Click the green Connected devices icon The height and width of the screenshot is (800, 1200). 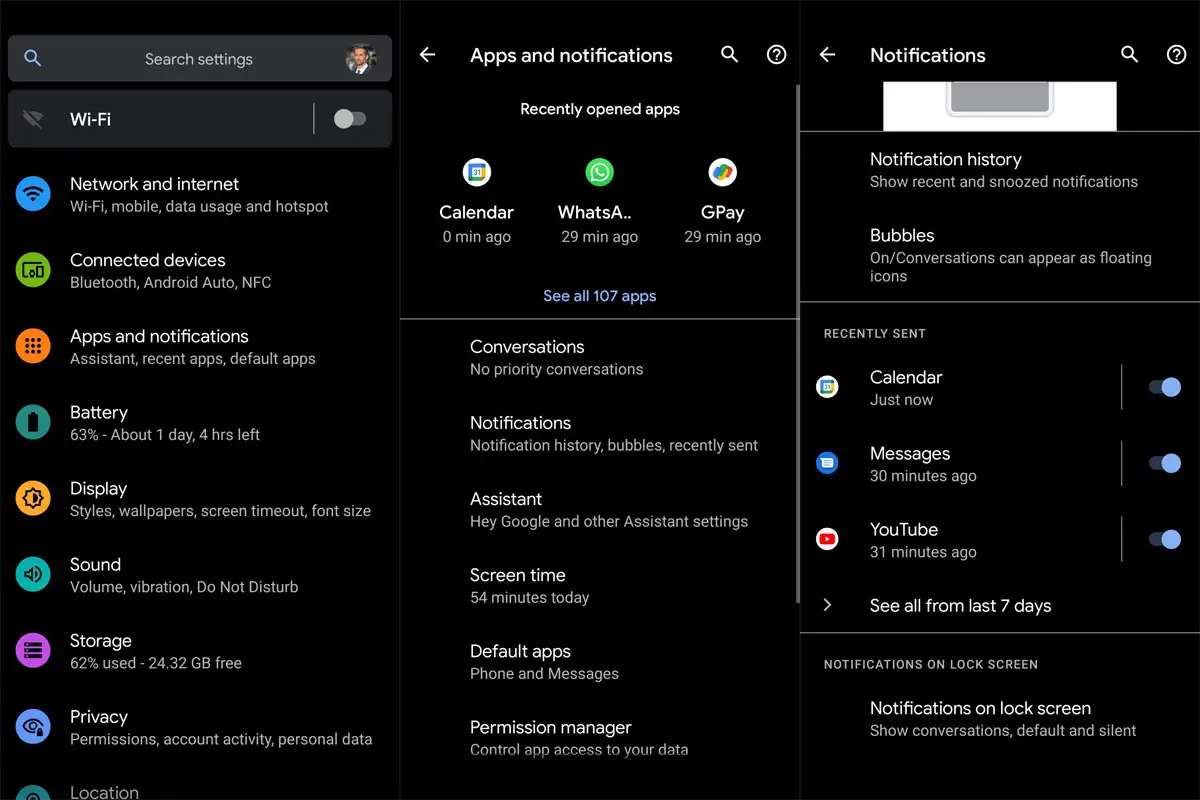coord(33,270)
